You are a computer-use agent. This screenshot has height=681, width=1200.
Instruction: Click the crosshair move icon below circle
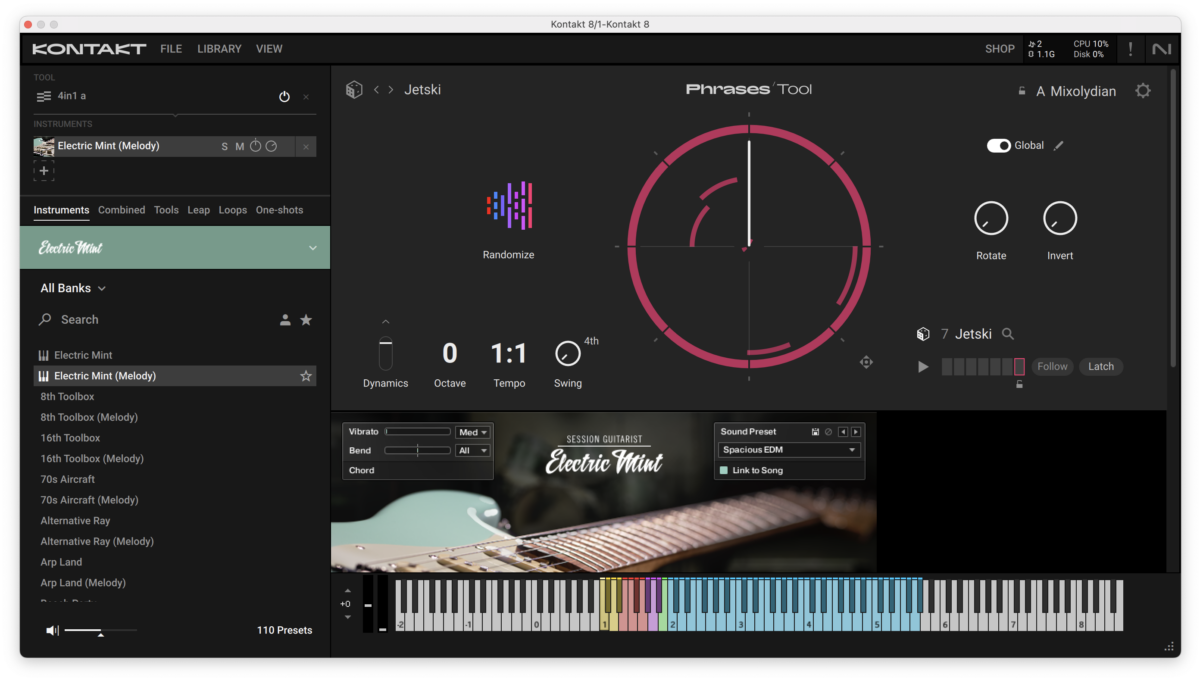point(866,362)
